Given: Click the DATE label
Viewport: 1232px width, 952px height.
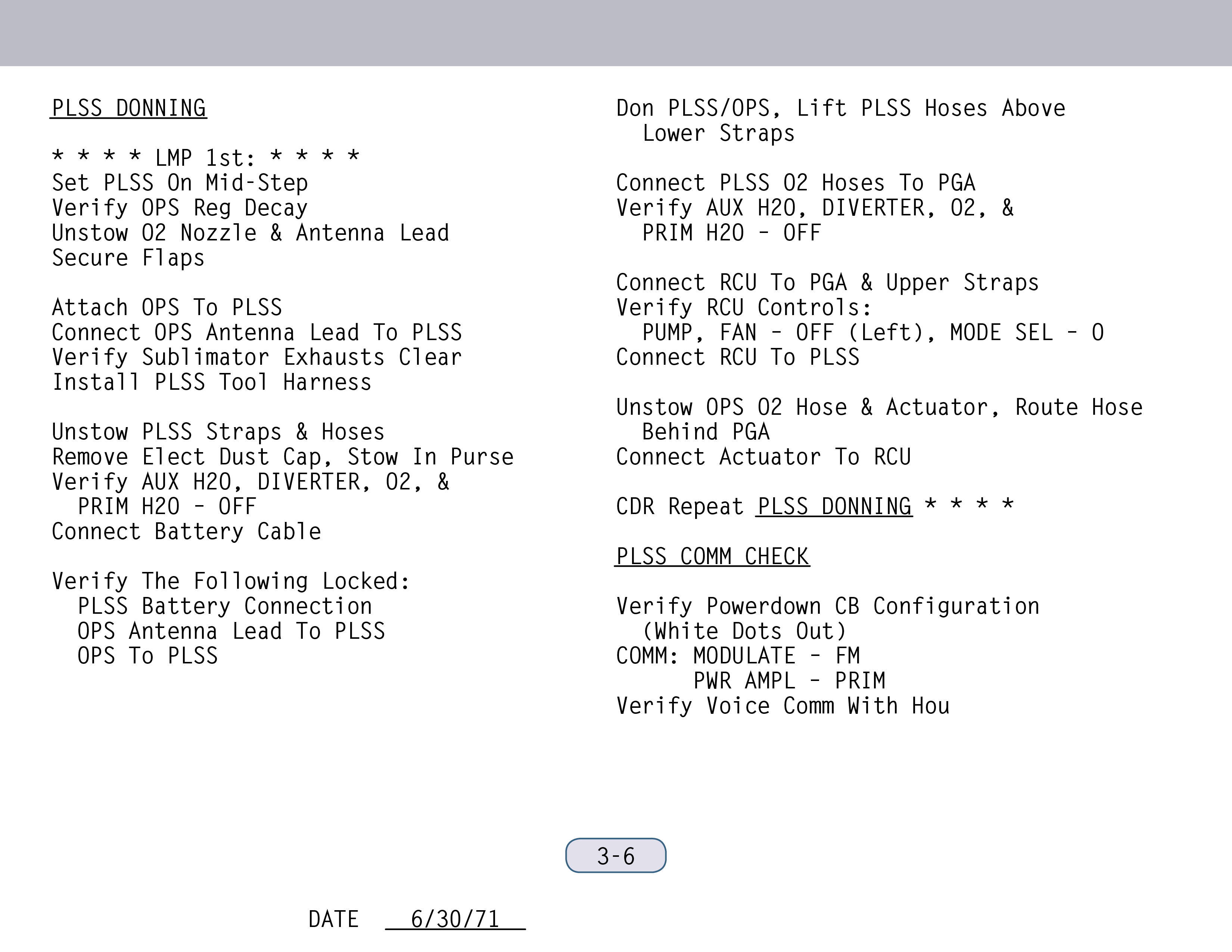Looking at the screenshot, I should point(333,919).
